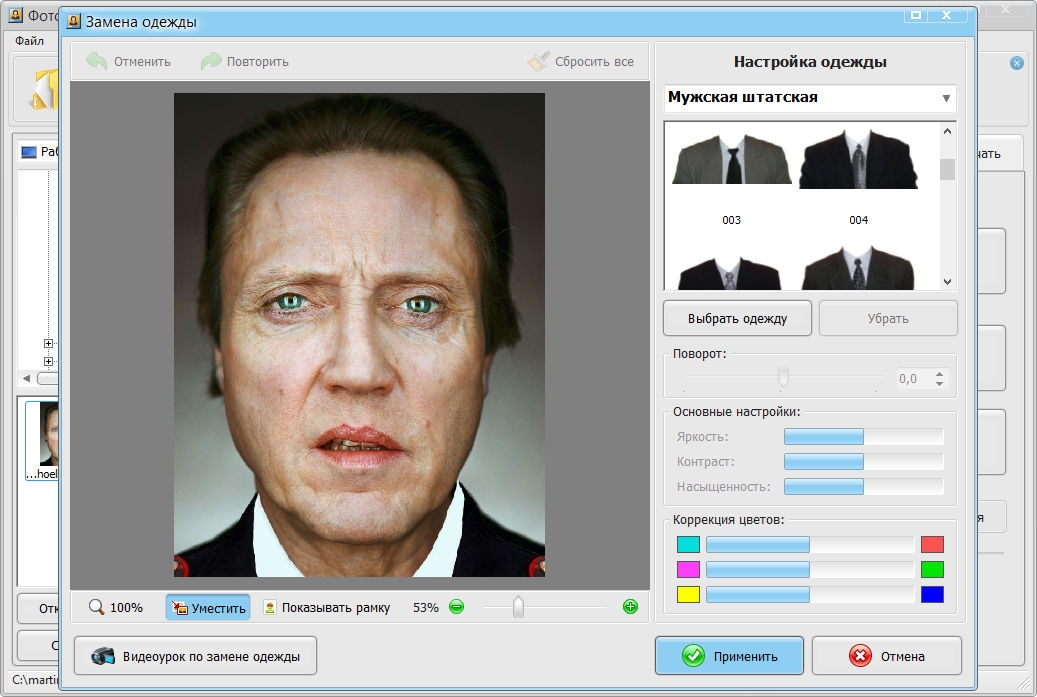Select clothing thumbnail 003 gray suit
1037x697 pixels.
[x=731, y=159]
